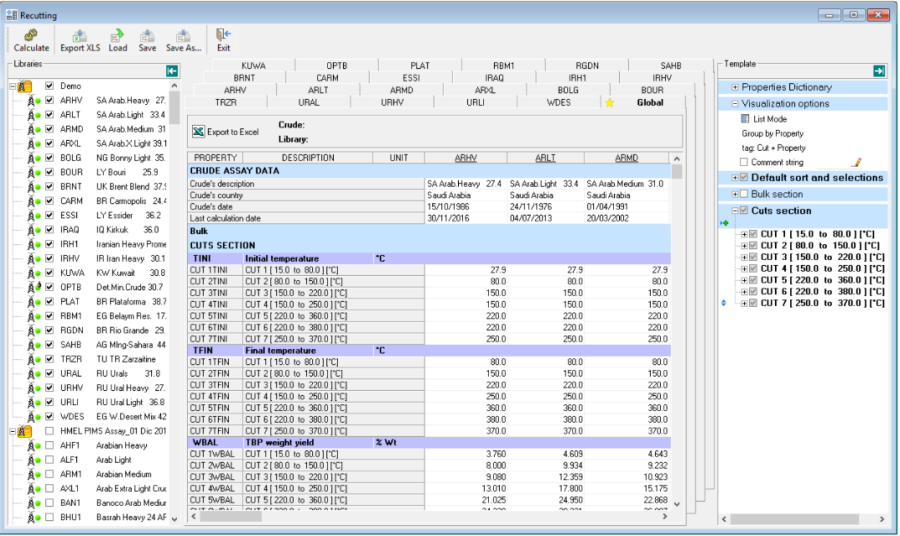Click the ARMD column header link
The width and height of the screenshot is (900, 536).
(x=626, y=158)
